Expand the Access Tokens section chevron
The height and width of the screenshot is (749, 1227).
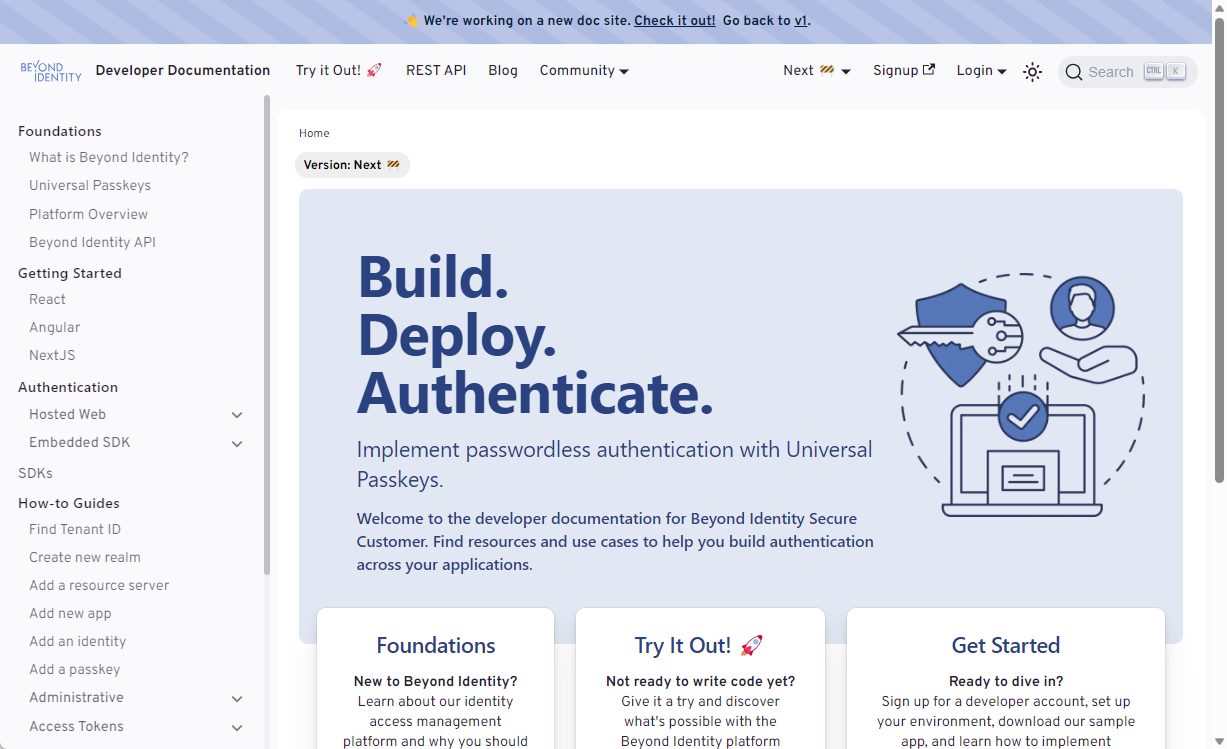click(237, 728)
